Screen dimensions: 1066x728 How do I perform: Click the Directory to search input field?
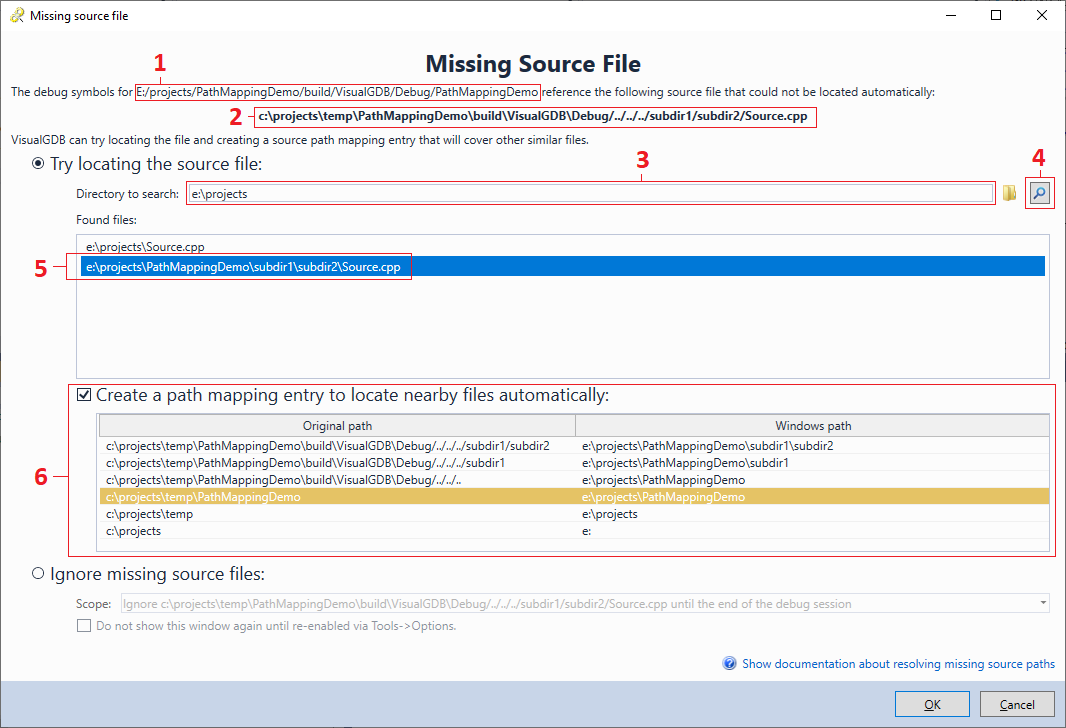coord(591,194)
